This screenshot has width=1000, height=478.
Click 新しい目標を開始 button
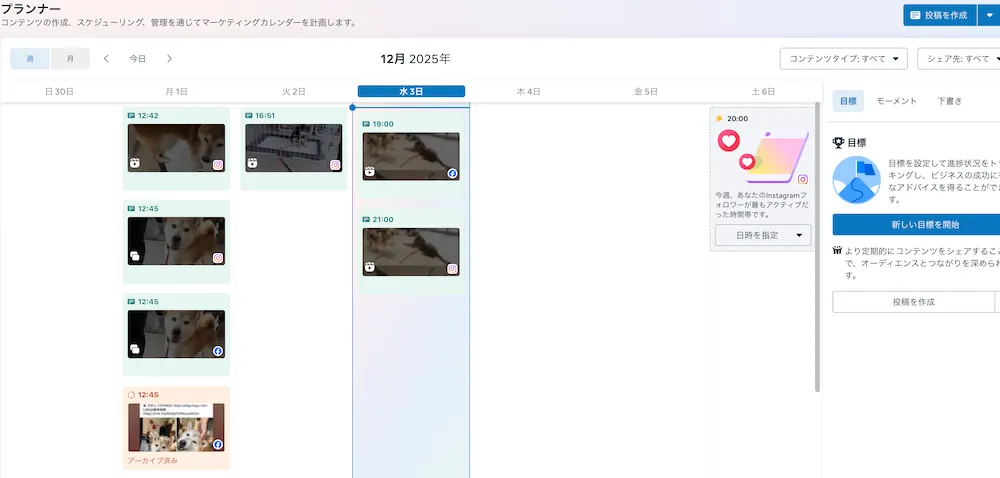click(916, 224)
